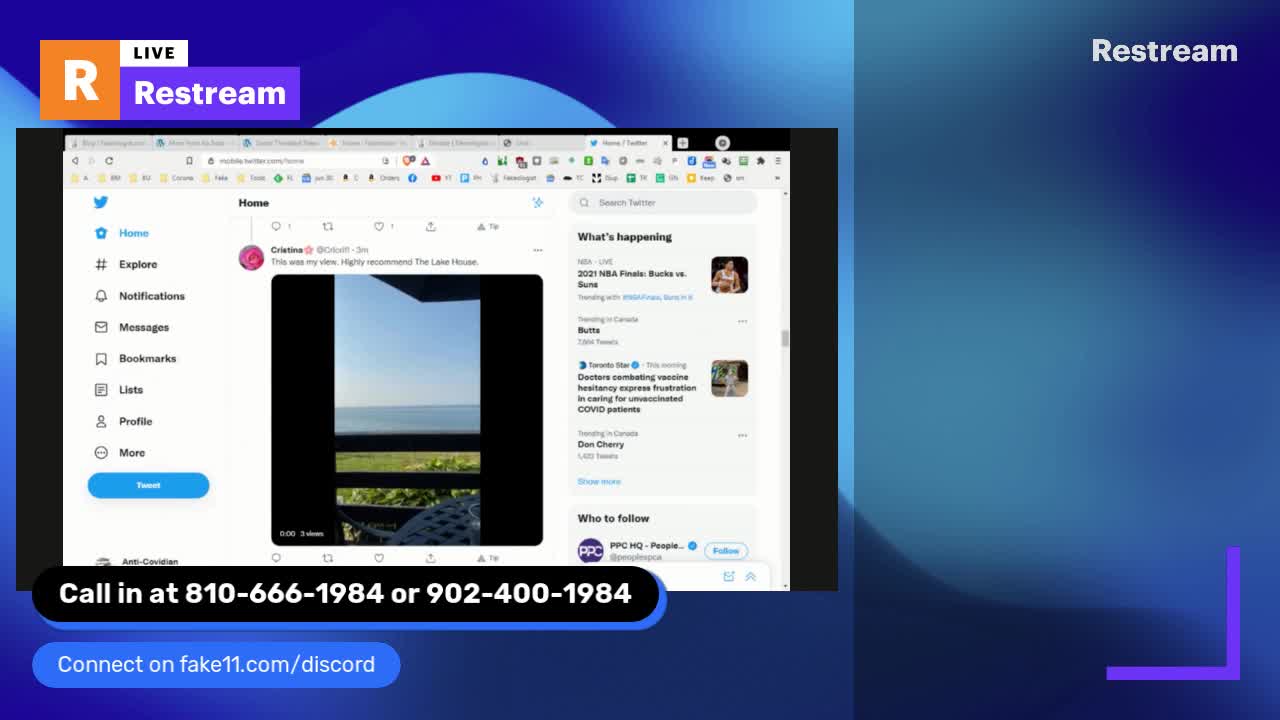Open Cristina's profile avatar
Image resolution: width=1280 pixels, height=720 pixels.
(251, 257)
